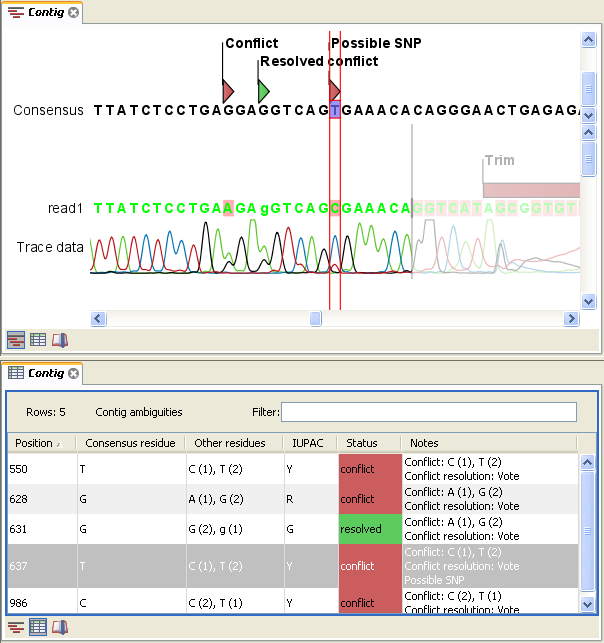This screenshot has width=604, height=643.
Task: Click the Possible SNP annotation arrow
Action: point(335,91)
